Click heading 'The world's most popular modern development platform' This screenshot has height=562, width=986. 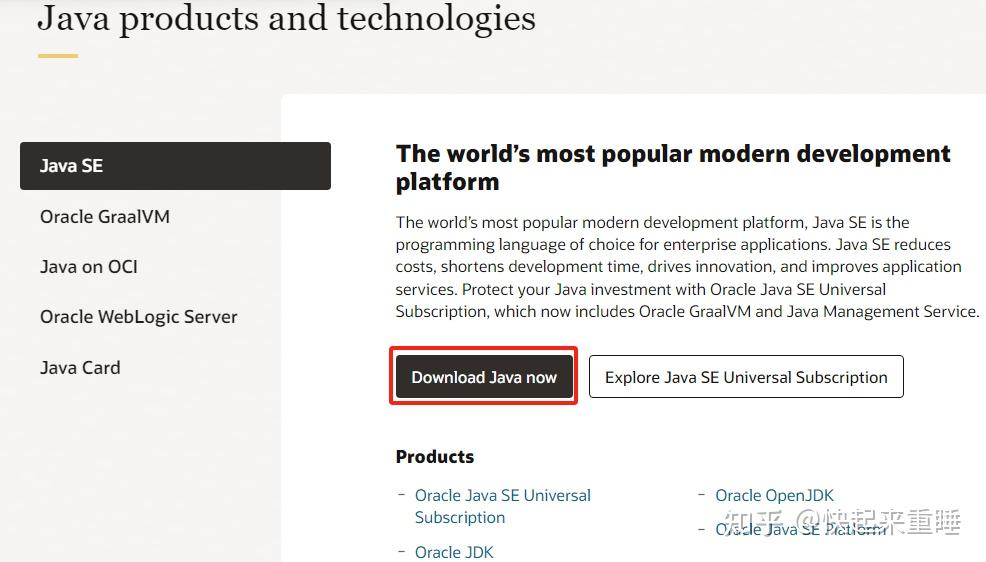[673, 167]
